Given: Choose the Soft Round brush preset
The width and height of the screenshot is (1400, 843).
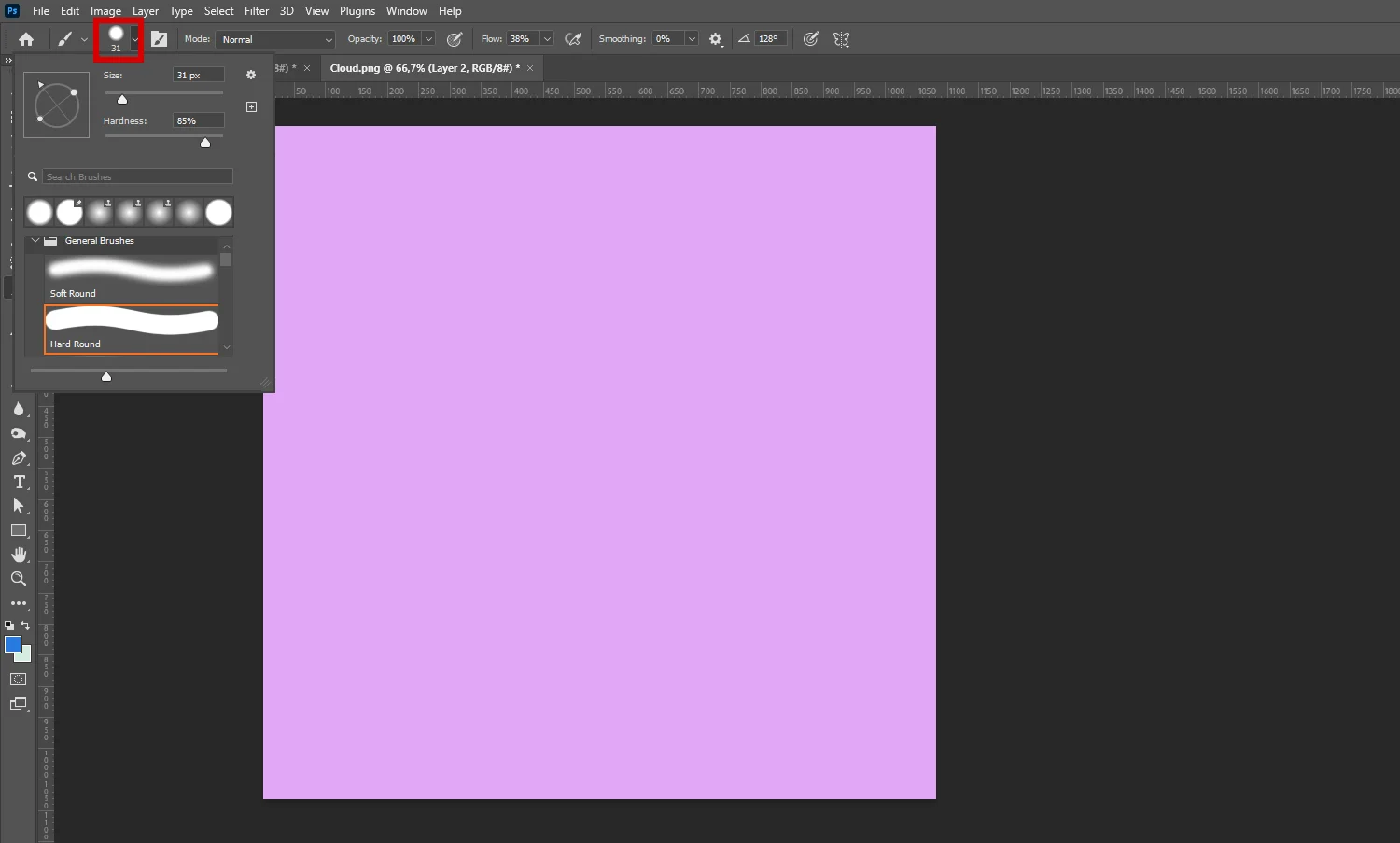Looking at the screenshot, I should (x=131, y=278).
